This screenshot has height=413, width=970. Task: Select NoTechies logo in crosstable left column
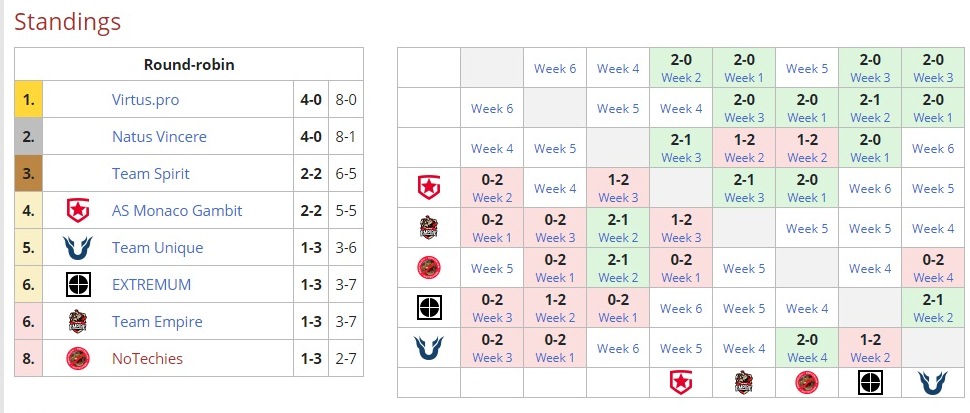428,268
